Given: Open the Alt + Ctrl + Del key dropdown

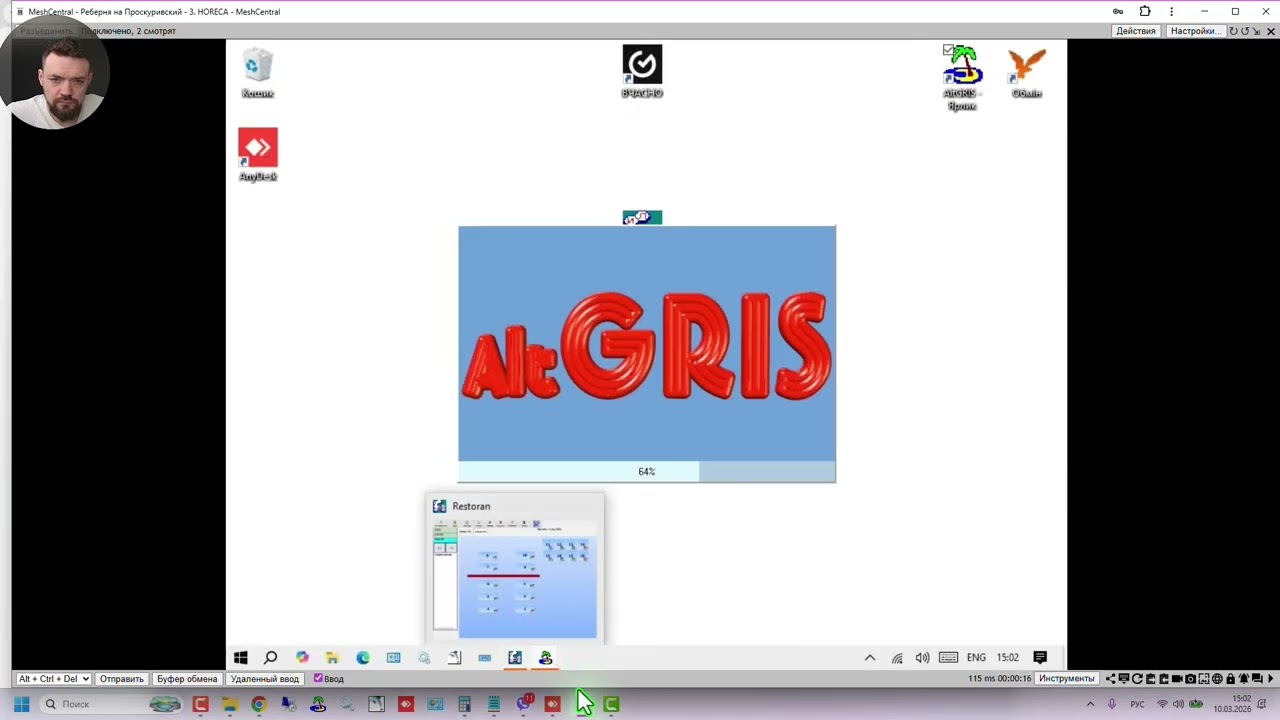Looking at the screenshot, I should click(x=54, y=679).
